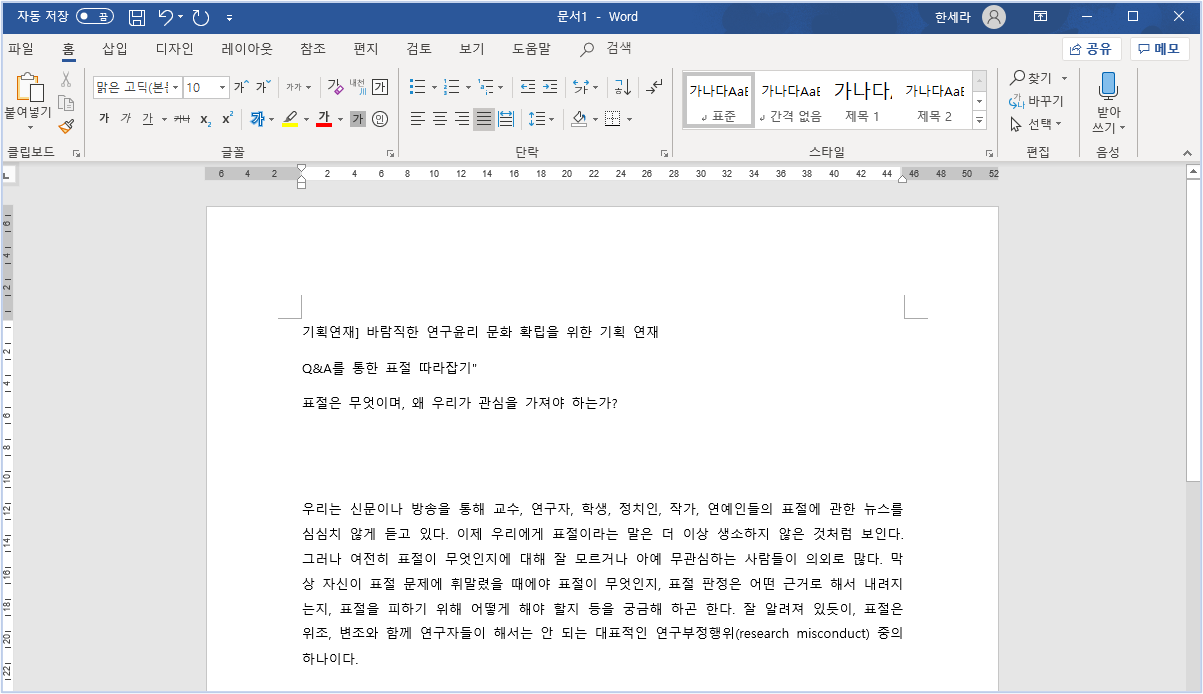Click the enclosed character (인) icon
This screenshot has height=694, width=1203.
[380, 119]
